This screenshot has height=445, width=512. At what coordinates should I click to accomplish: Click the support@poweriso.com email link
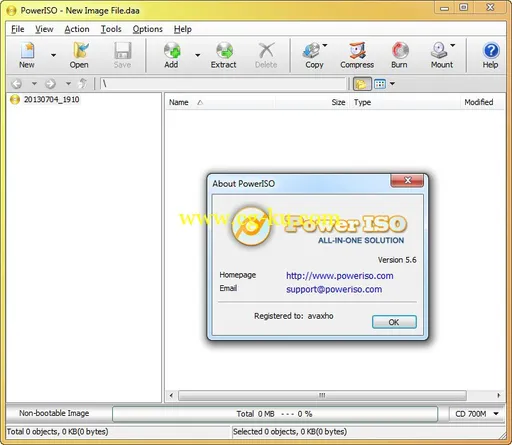pos(334,289)
